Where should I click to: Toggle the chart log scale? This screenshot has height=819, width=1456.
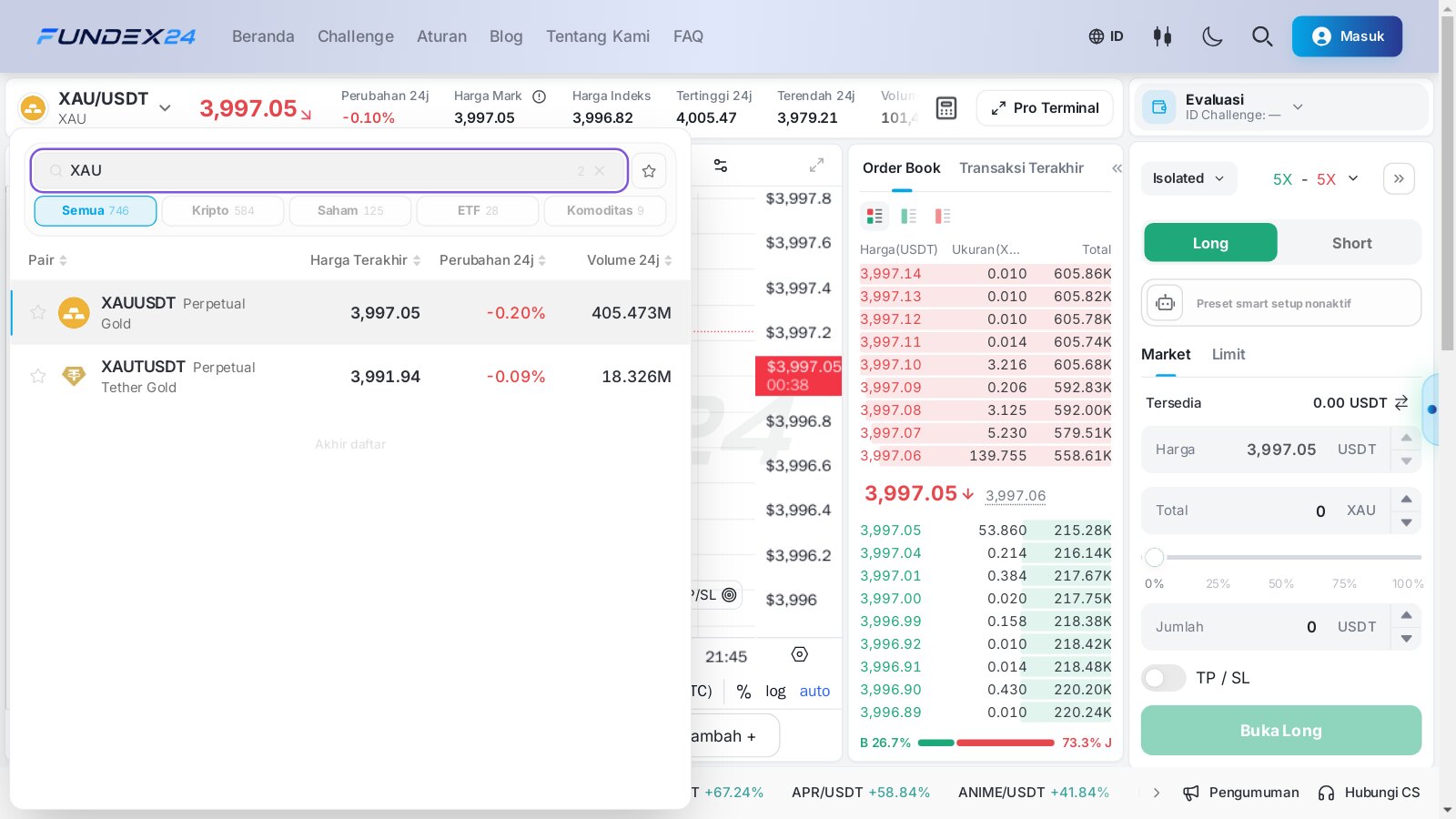click(775, 691)
